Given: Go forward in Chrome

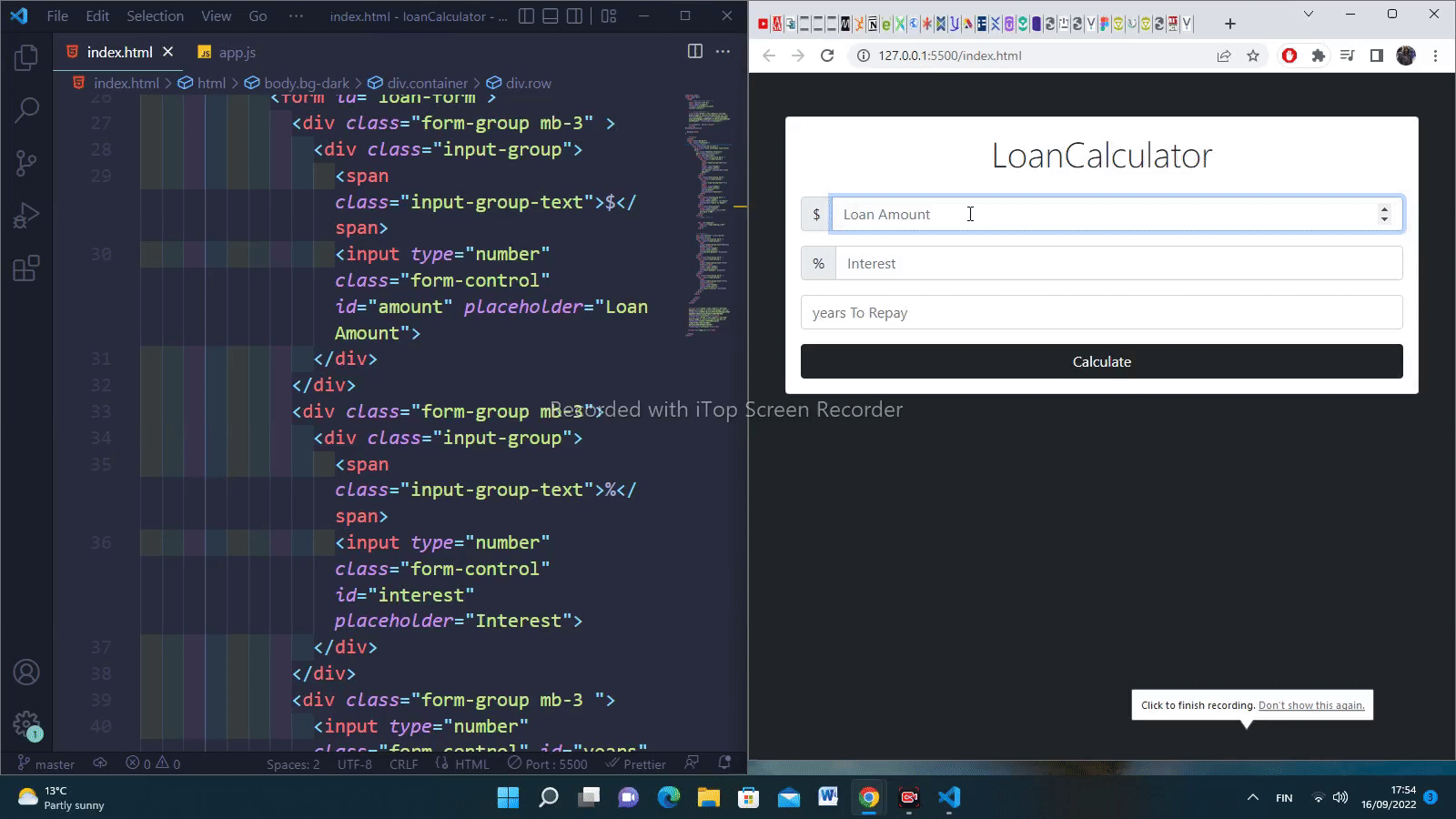Looking at the screenshot, I should [798, 56].
